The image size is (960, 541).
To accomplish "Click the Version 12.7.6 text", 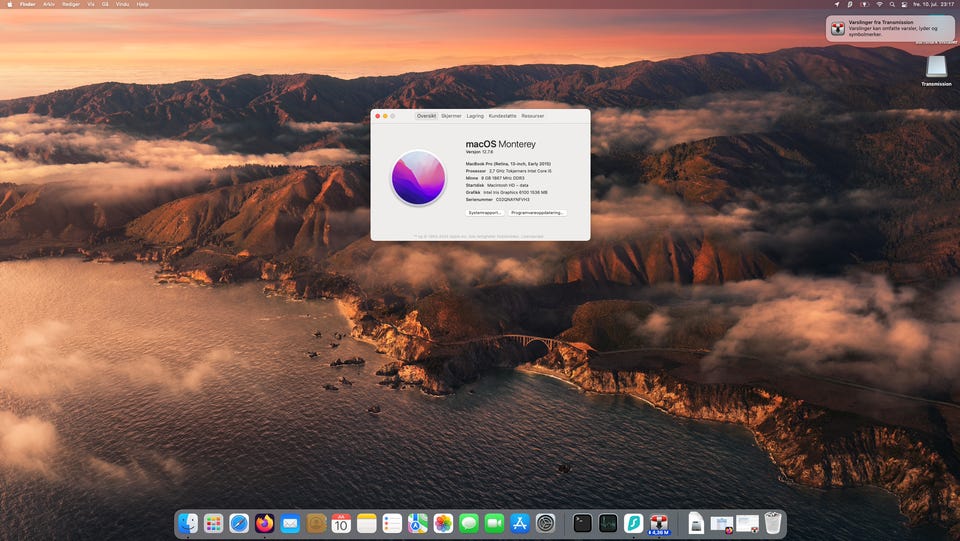I will [x=479, y=152].
